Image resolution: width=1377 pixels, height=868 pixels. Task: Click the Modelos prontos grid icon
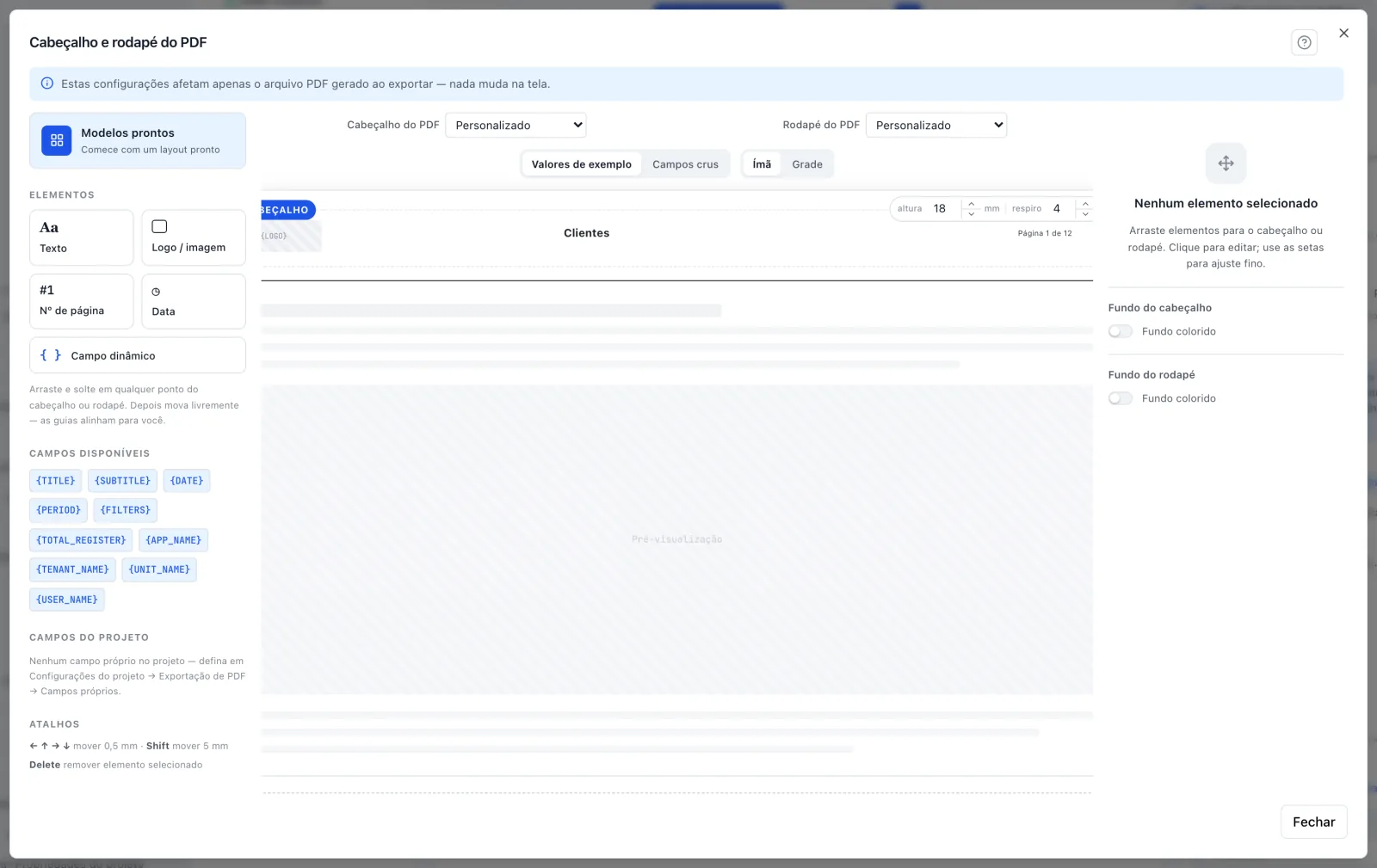click(57, 140)
